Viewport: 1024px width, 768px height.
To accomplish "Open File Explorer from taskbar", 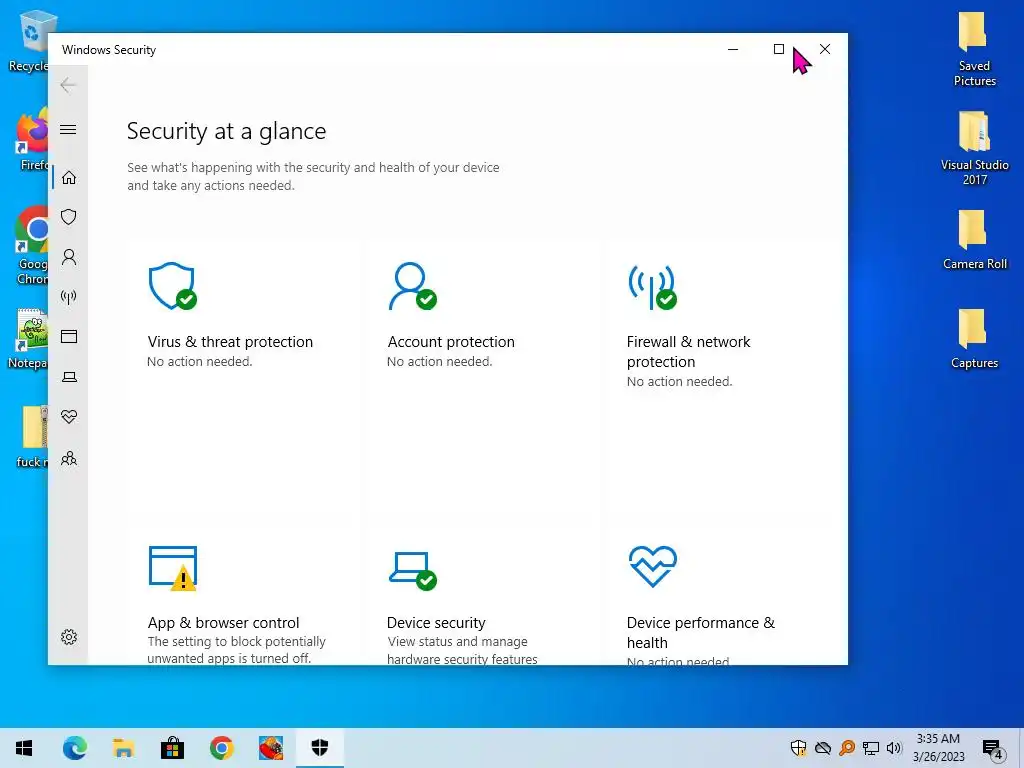I will pos(123,748).
